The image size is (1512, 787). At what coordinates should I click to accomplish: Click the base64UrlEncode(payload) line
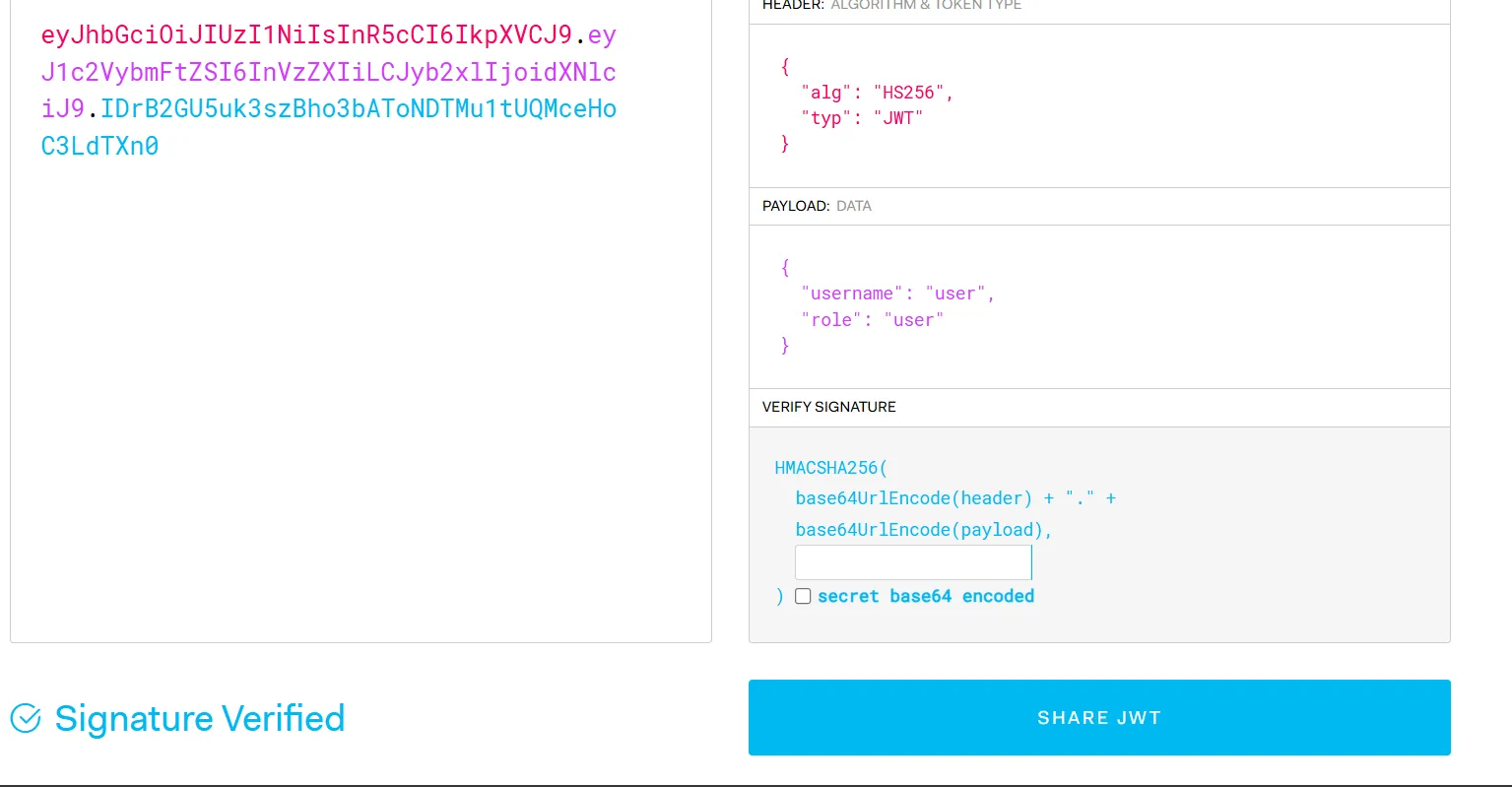pos(924,530)
